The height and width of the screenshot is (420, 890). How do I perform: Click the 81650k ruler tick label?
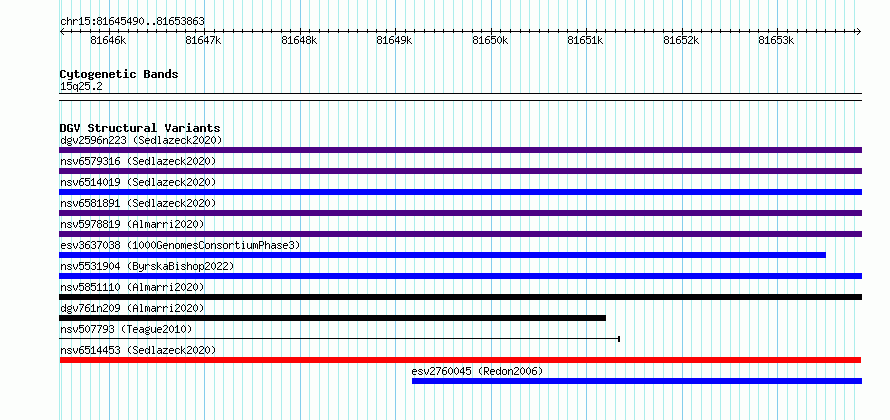490,41
